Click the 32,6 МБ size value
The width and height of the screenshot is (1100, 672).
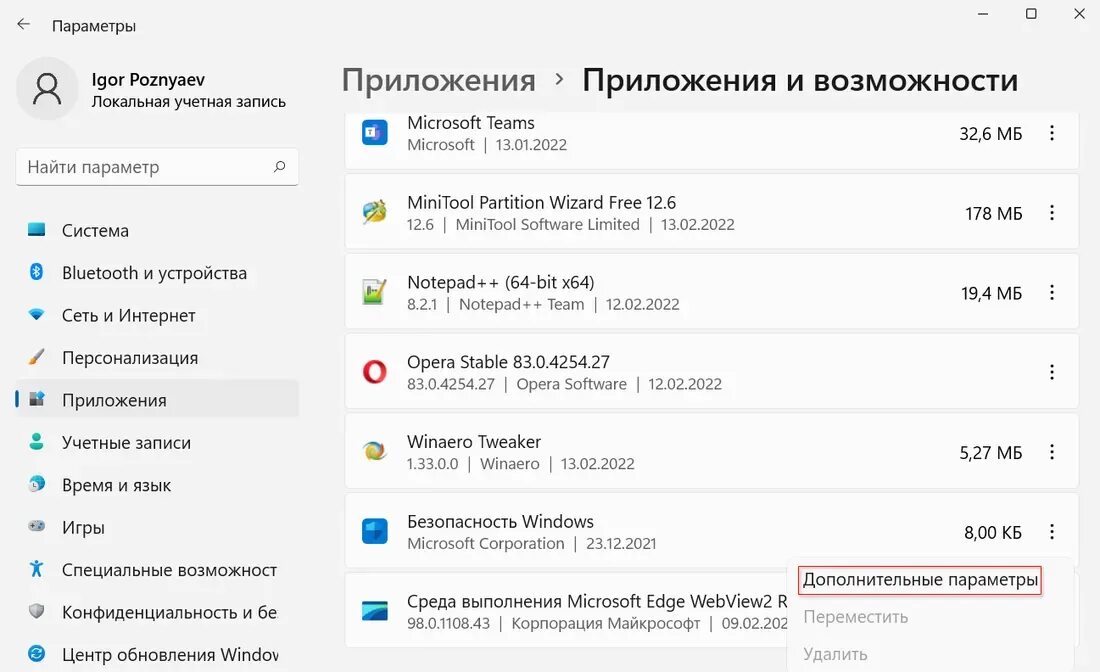click(991, 133)
